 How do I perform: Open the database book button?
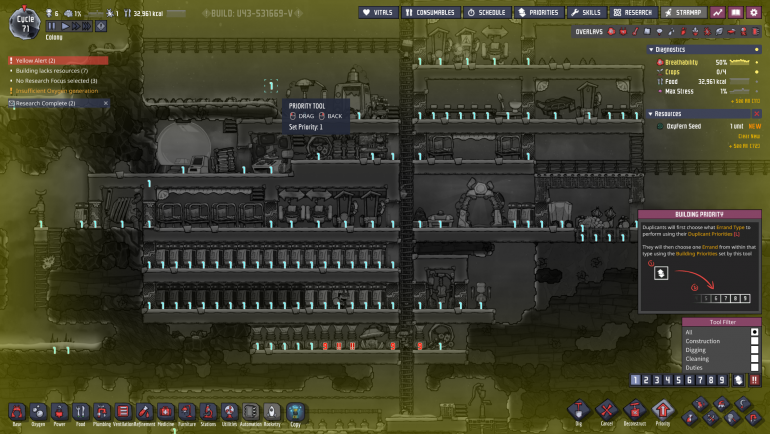point(736,12)
